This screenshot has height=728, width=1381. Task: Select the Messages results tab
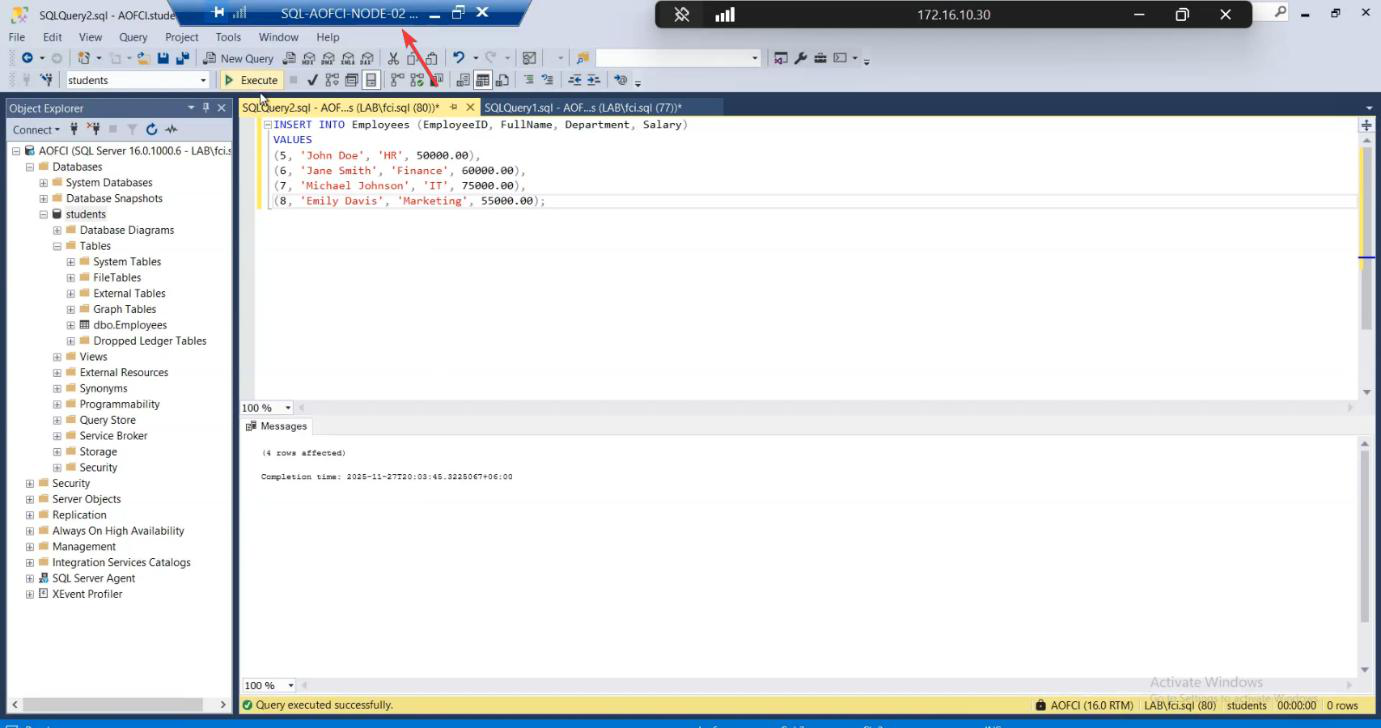277,426
